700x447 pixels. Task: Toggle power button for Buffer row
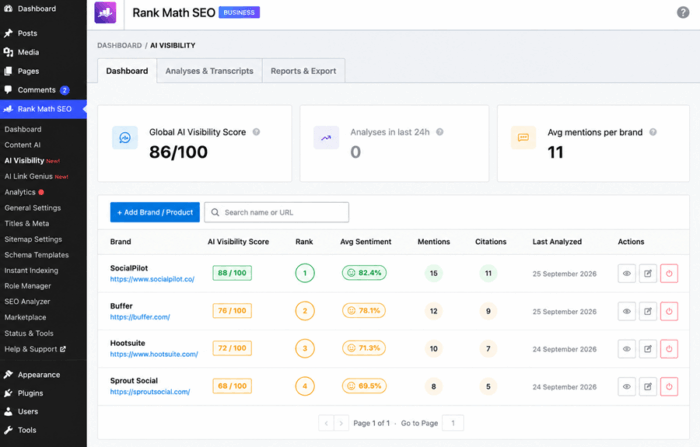(669, 311)
